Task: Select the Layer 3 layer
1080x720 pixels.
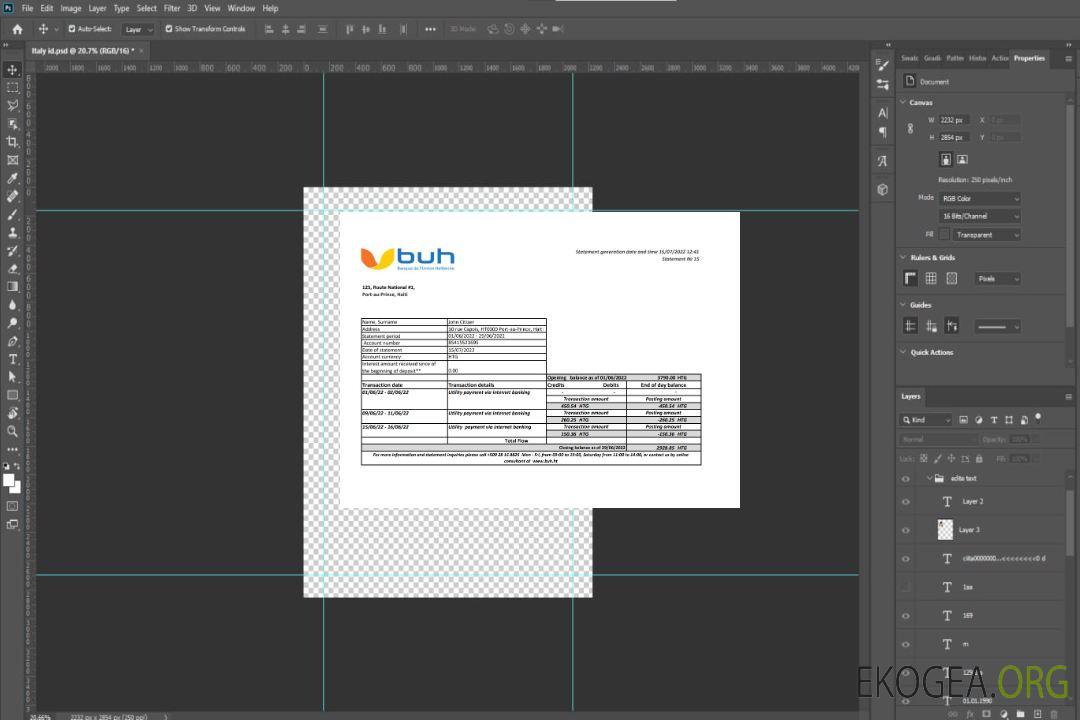Action: pos(970,530)
